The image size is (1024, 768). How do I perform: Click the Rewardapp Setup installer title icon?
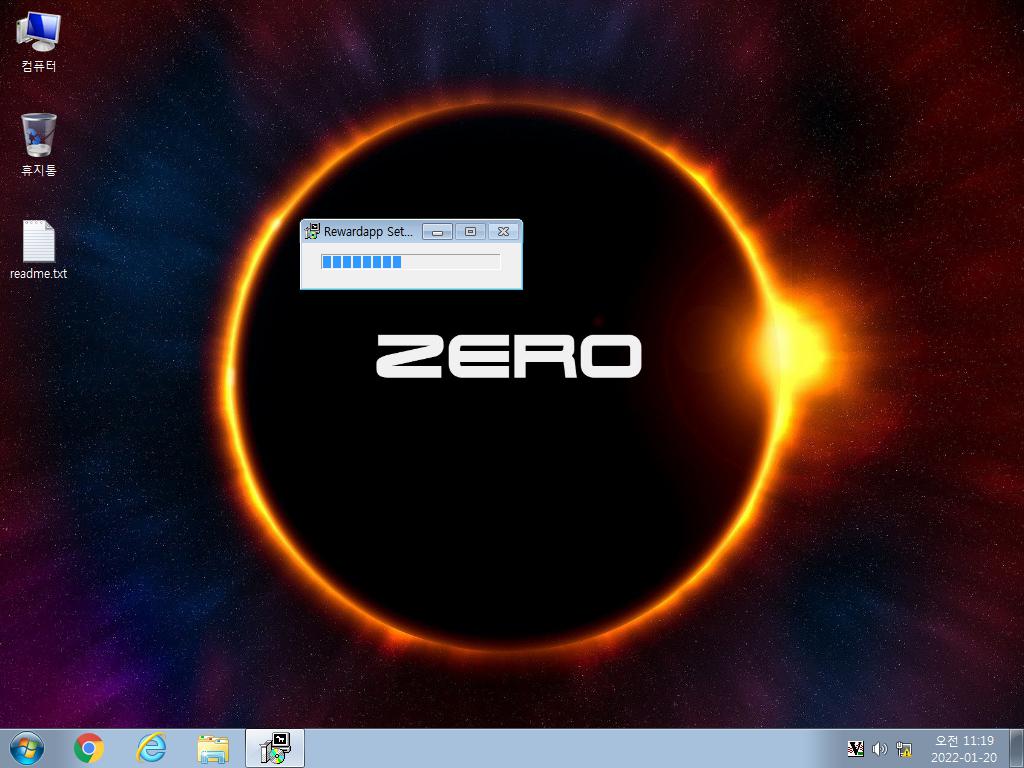313,231
